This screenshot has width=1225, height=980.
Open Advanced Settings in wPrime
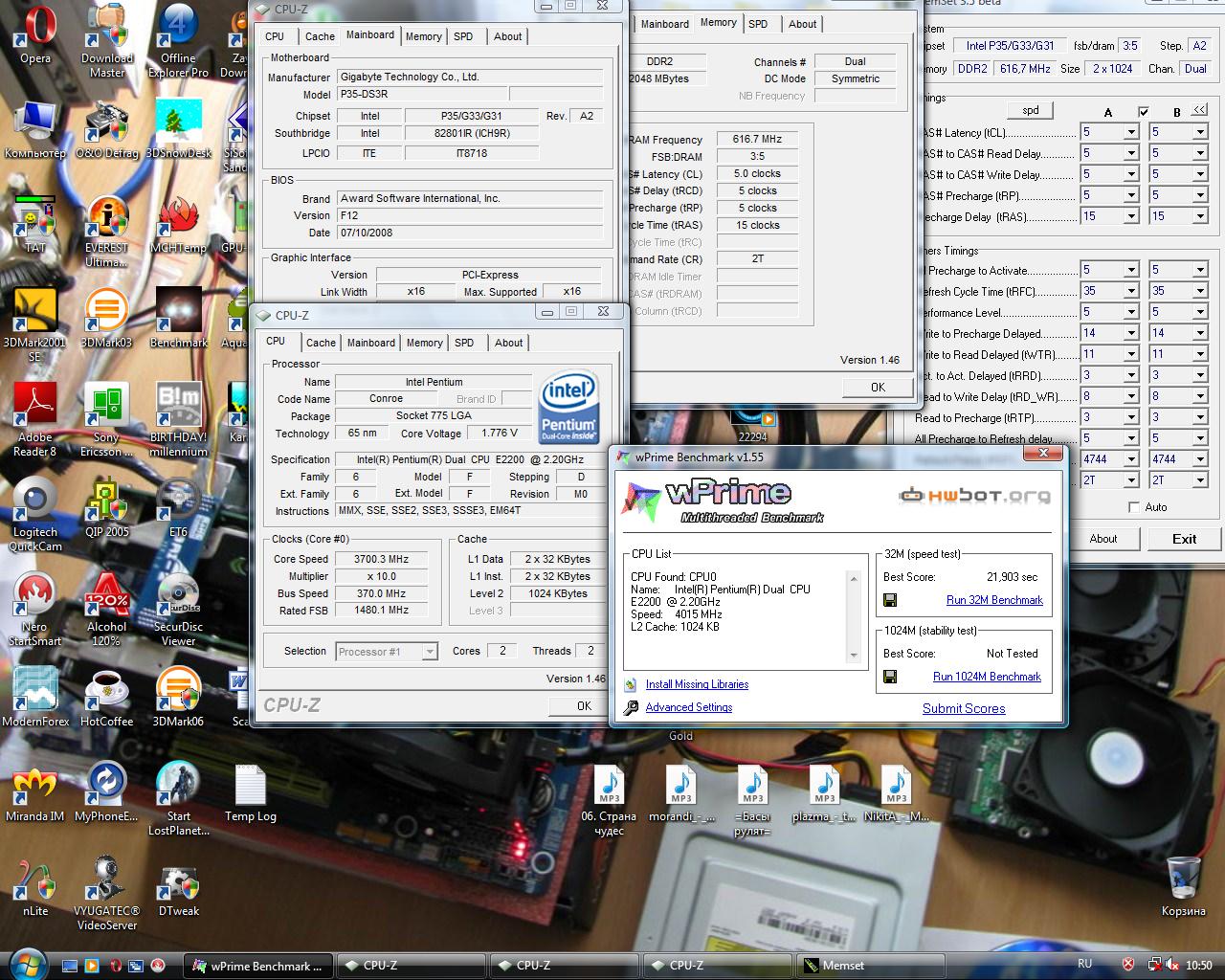coord(688,707)
